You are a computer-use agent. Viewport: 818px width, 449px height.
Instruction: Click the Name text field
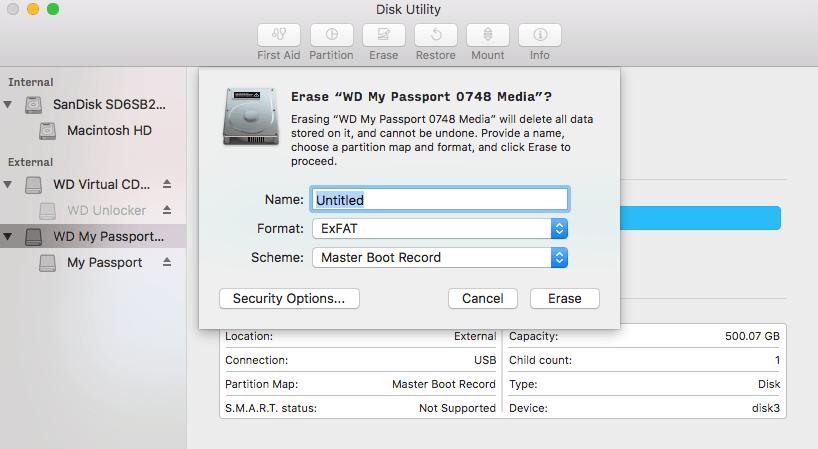point(440,200)
